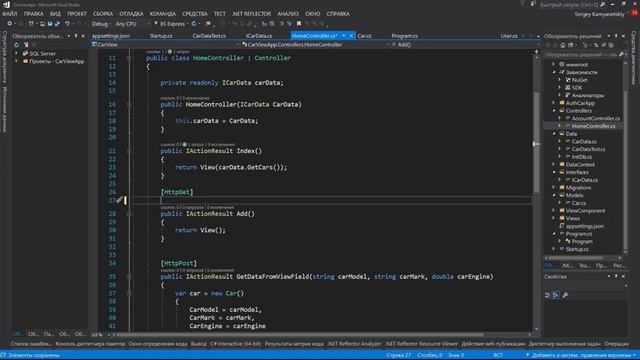Click the browser refresh icon next to IIS Express
This screenshot has width=640, height=360.
pos(194,24)
